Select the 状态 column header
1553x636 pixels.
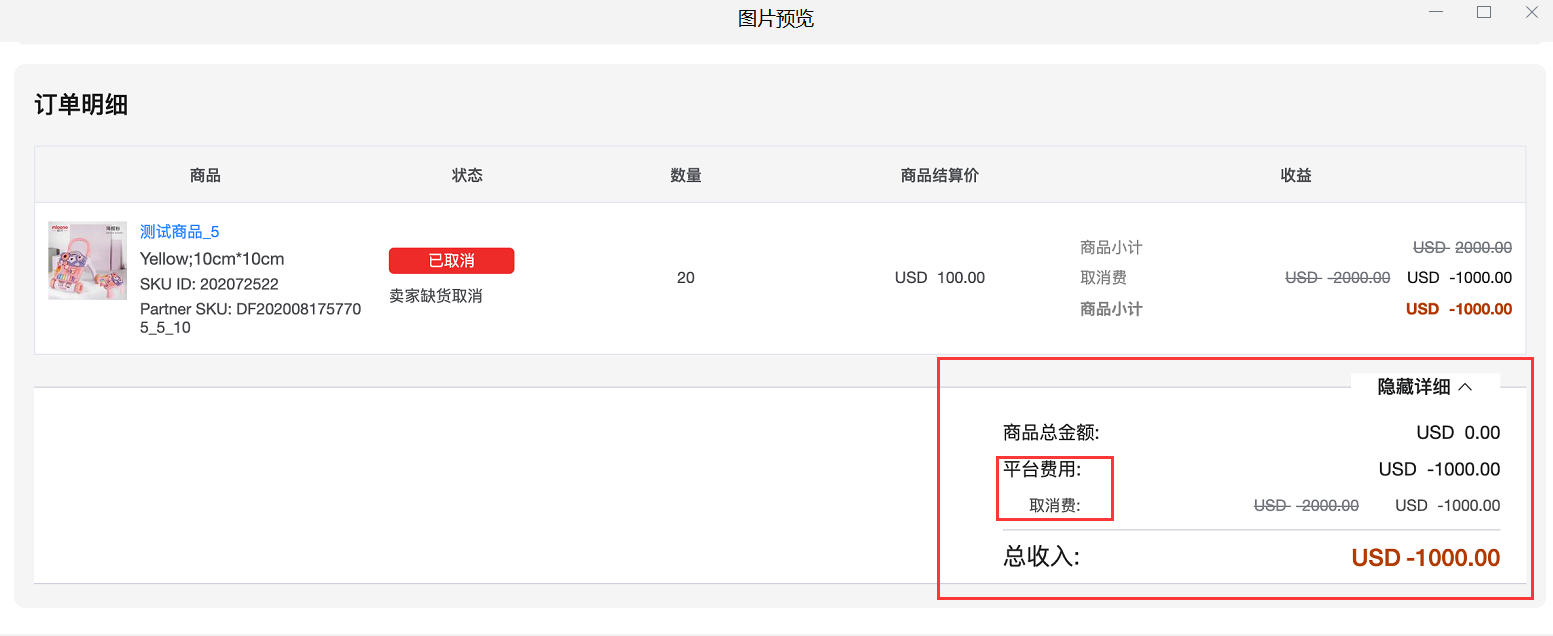pyautogui.click(x=467, y=174)
